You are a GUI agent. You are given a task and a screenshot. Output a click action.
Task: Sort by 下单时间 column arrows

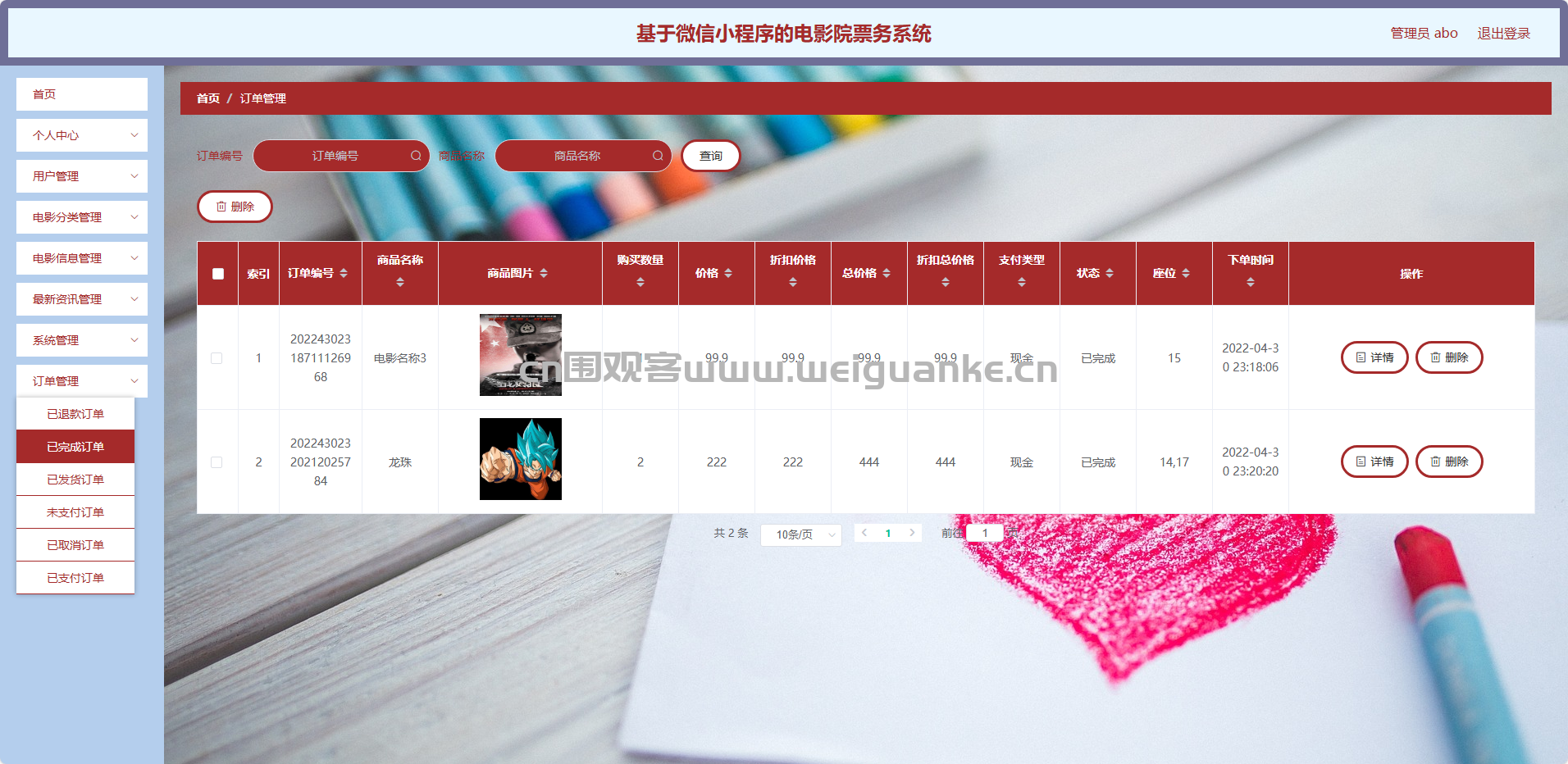(1251, 282)
